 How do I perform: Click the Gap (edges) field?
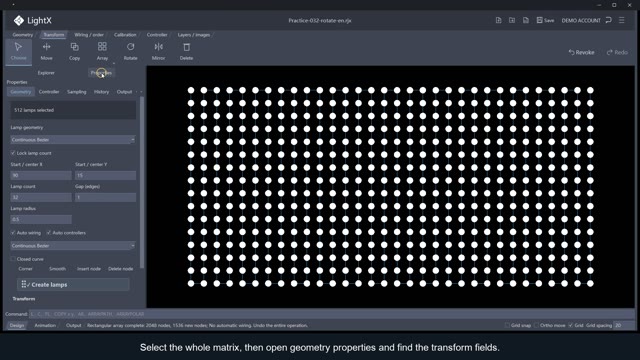tap(105, 197)
